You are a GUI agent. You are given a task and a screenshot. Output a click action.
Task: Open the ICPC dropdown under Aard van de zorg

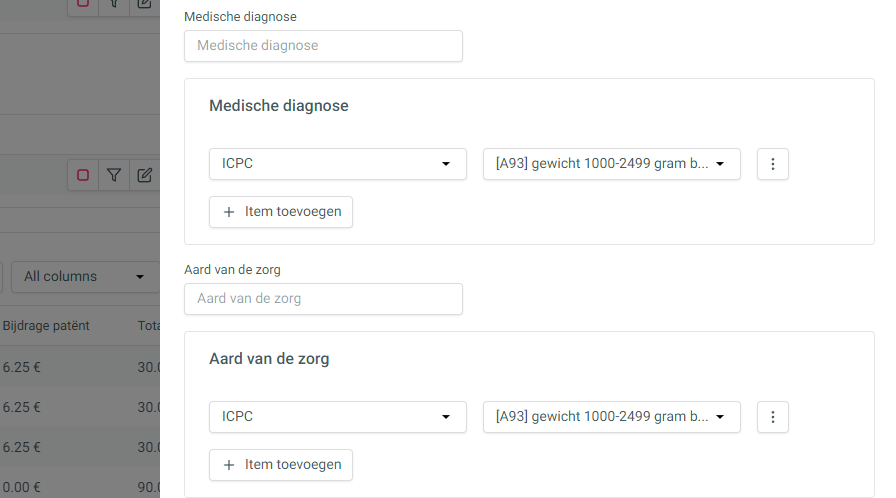[x=338, y=417]
